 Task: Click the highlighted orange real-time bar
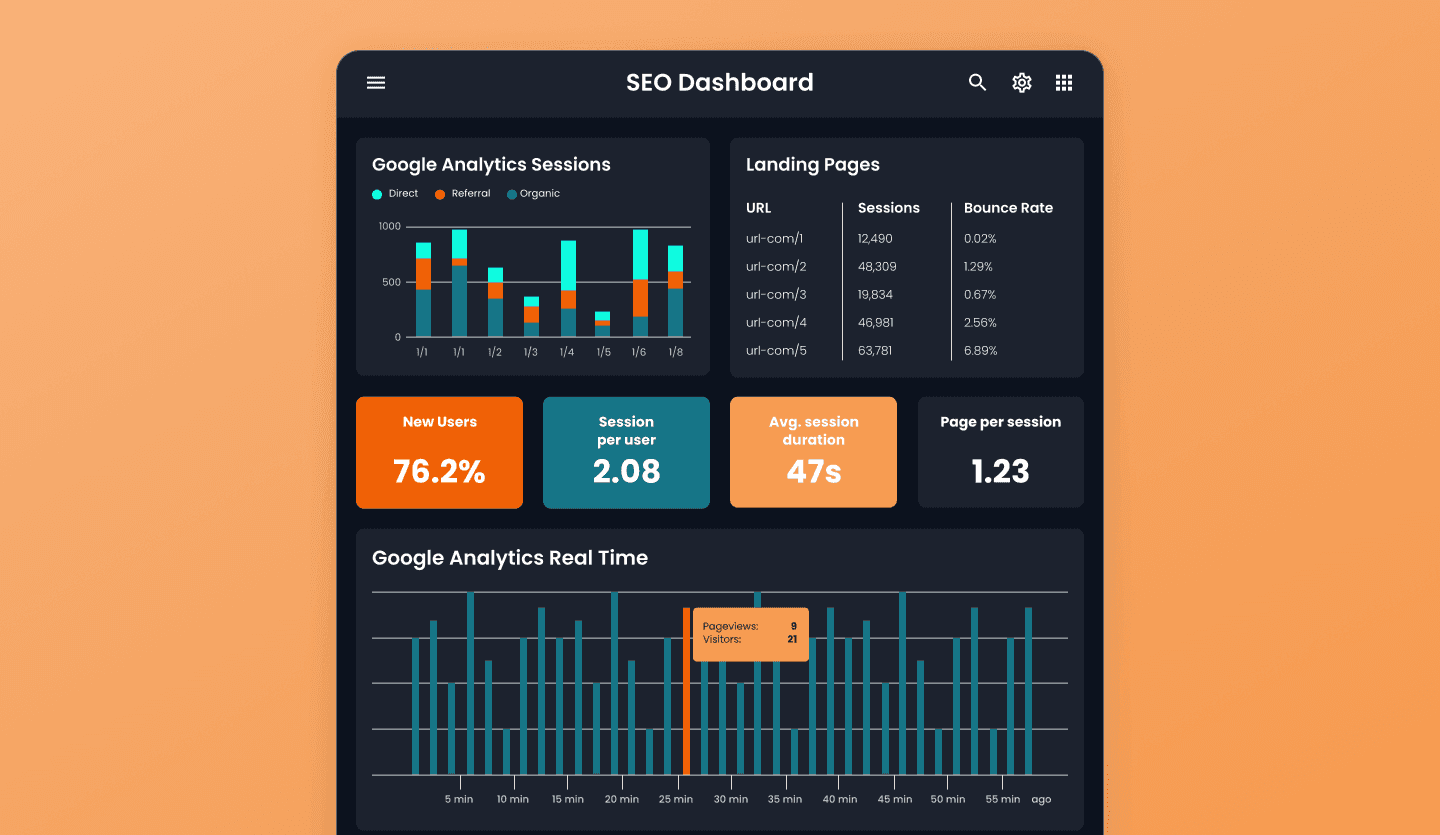[686, 691]
